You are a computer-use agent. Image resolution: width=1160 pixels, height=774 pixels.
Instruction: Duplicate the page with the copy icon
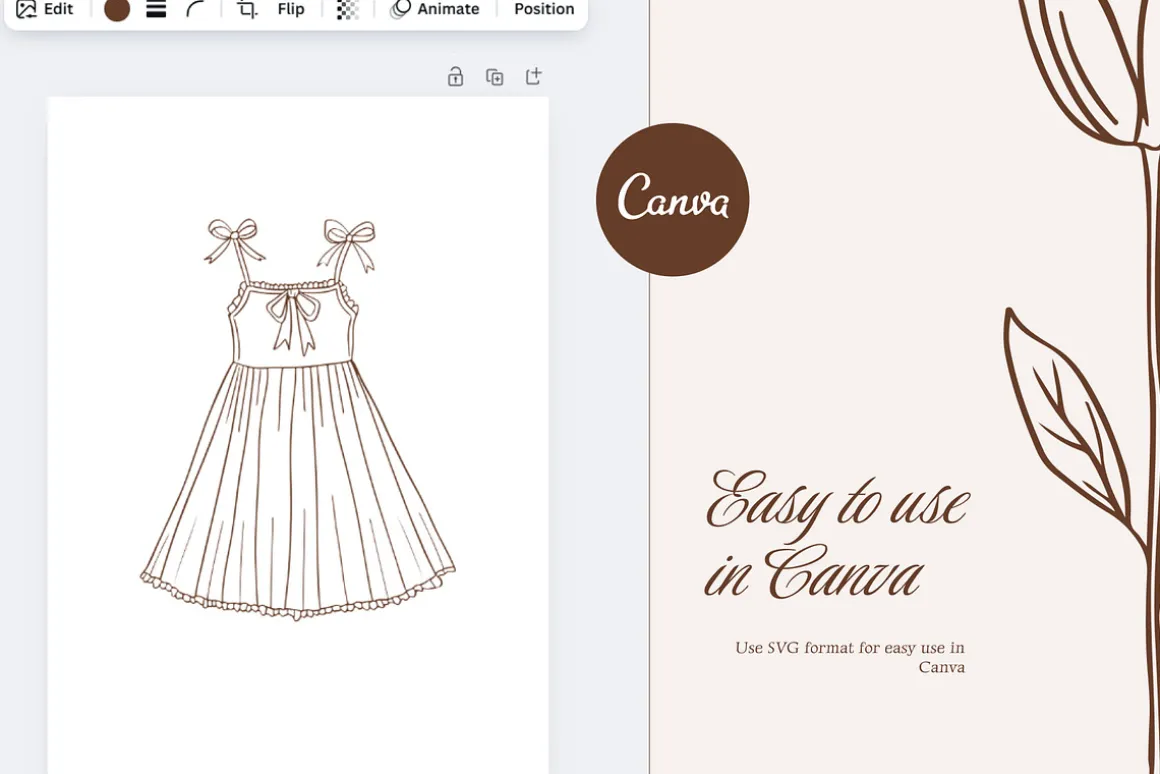pos(495,76)
